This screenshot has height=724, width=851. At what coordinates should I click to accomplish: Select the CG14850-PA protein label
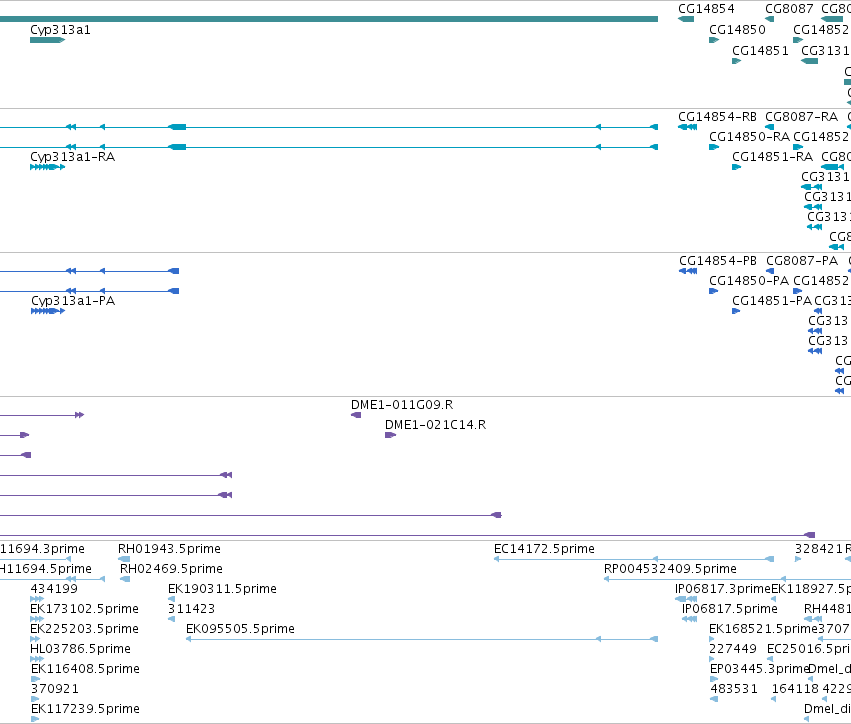749,281
